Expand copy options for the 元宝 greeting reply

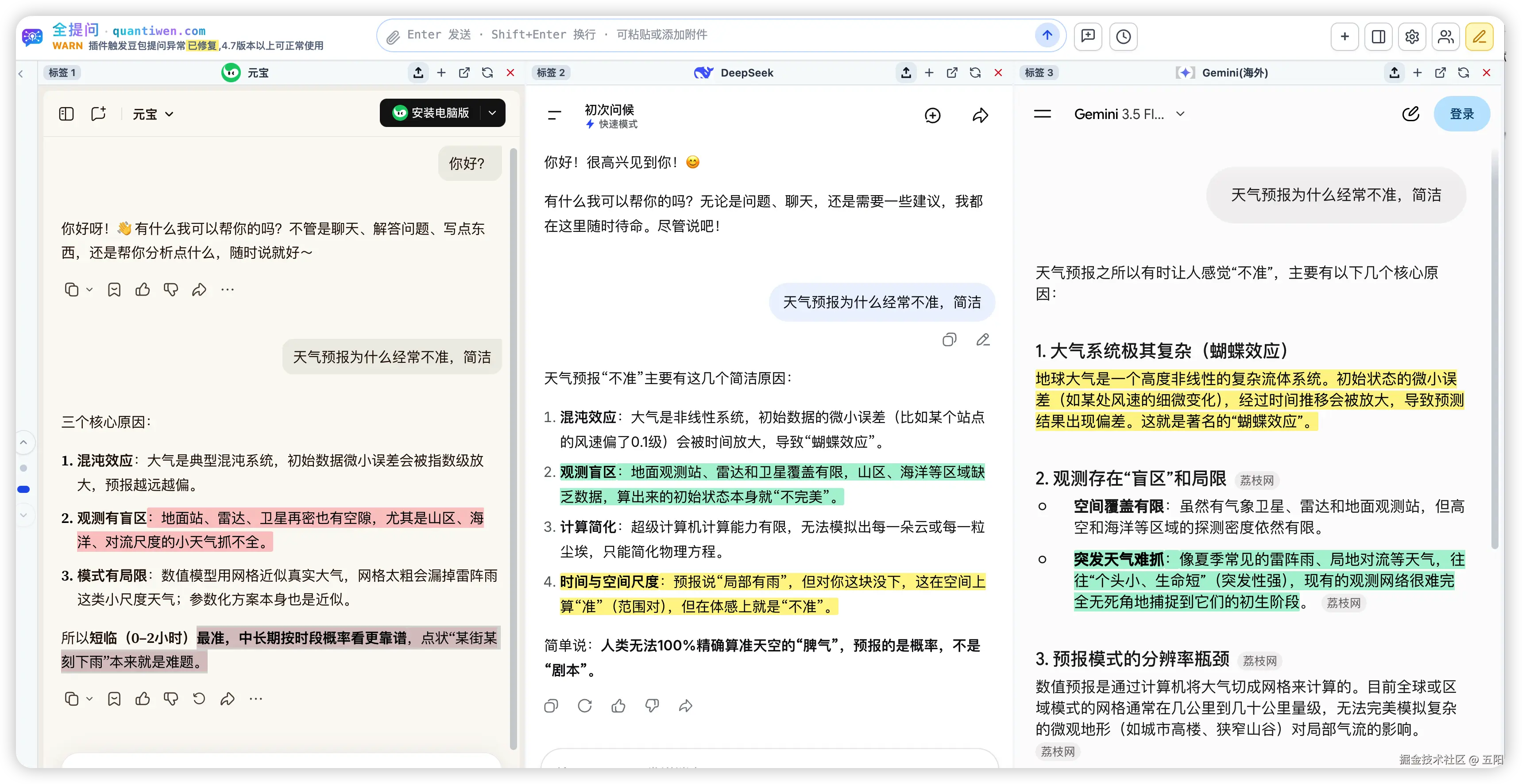90,289
